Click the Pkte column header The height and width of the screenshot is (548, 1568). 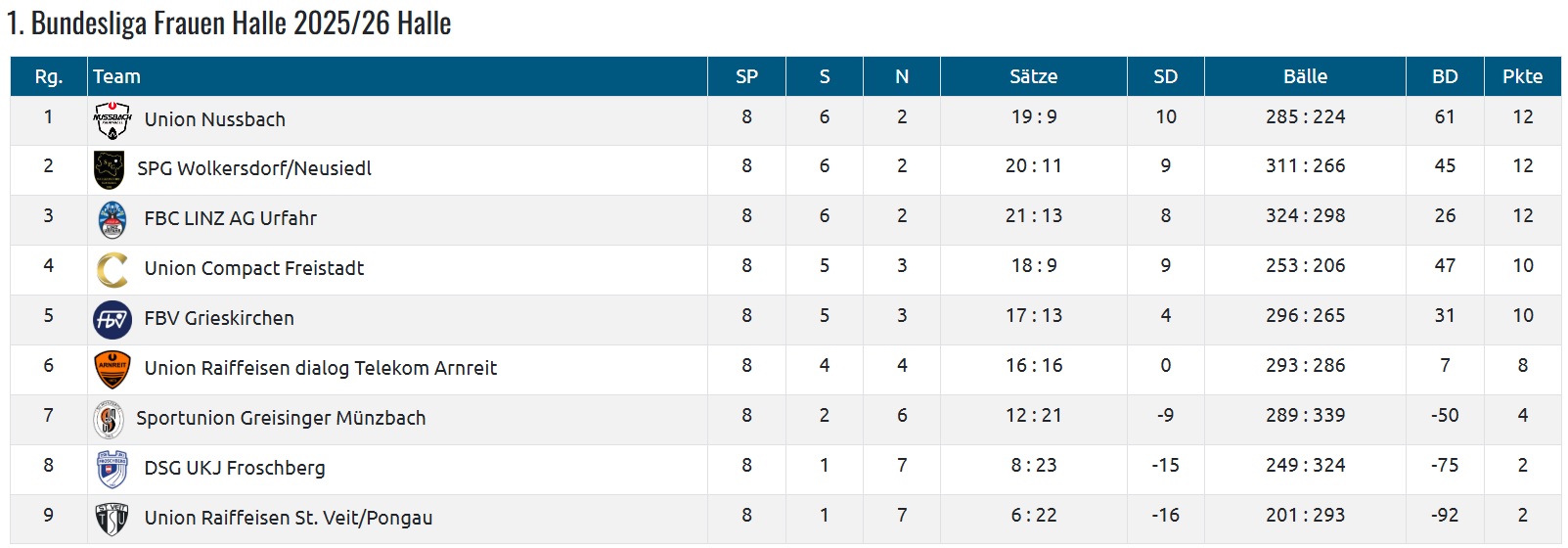1522,76
